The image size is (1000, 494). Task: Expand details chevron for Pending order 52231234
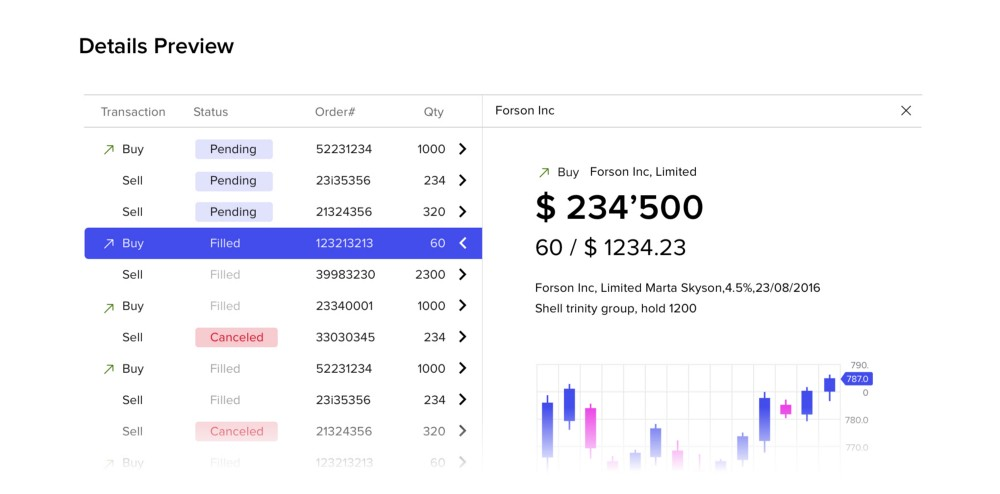462,149
